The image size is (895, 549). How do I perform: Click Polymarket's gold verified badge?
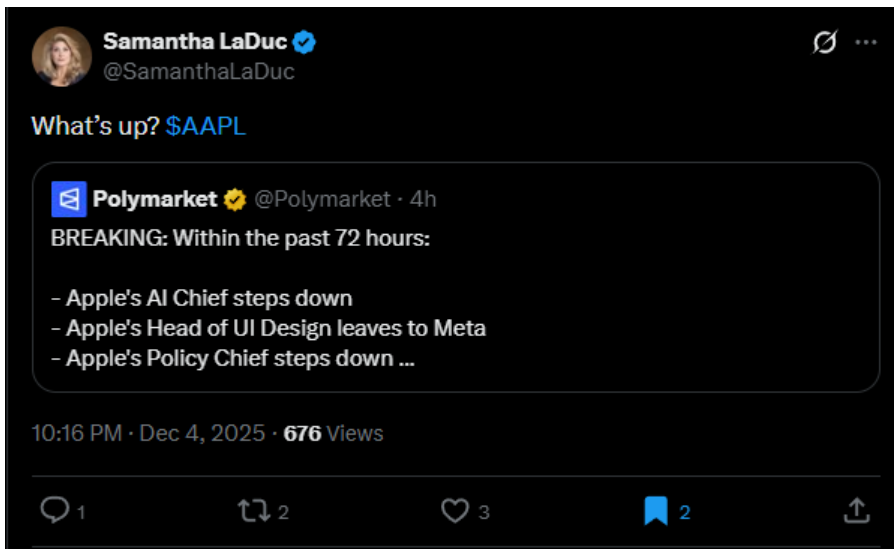235,200
